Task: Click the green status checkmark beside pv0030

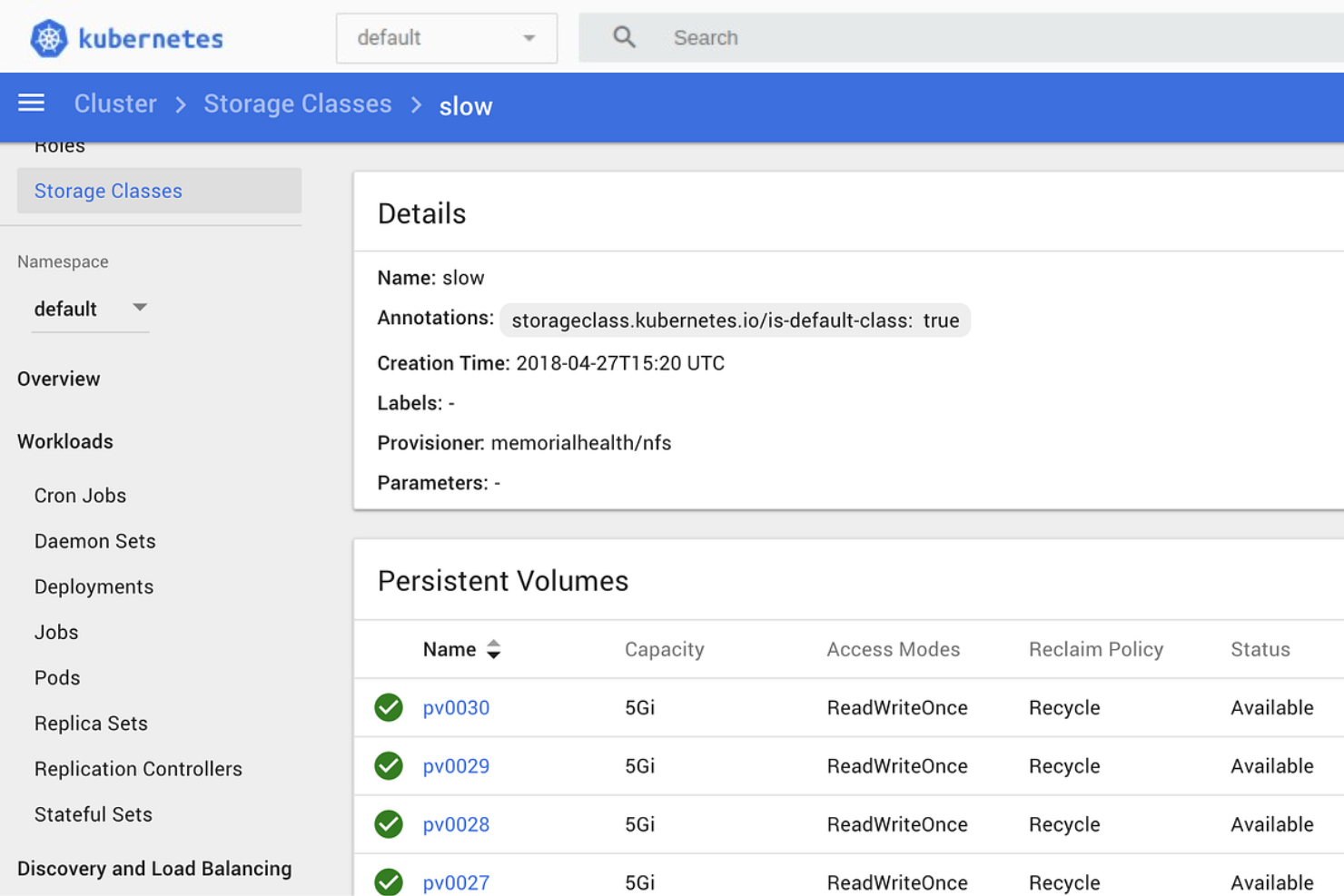Action: [x=388, y=707]
